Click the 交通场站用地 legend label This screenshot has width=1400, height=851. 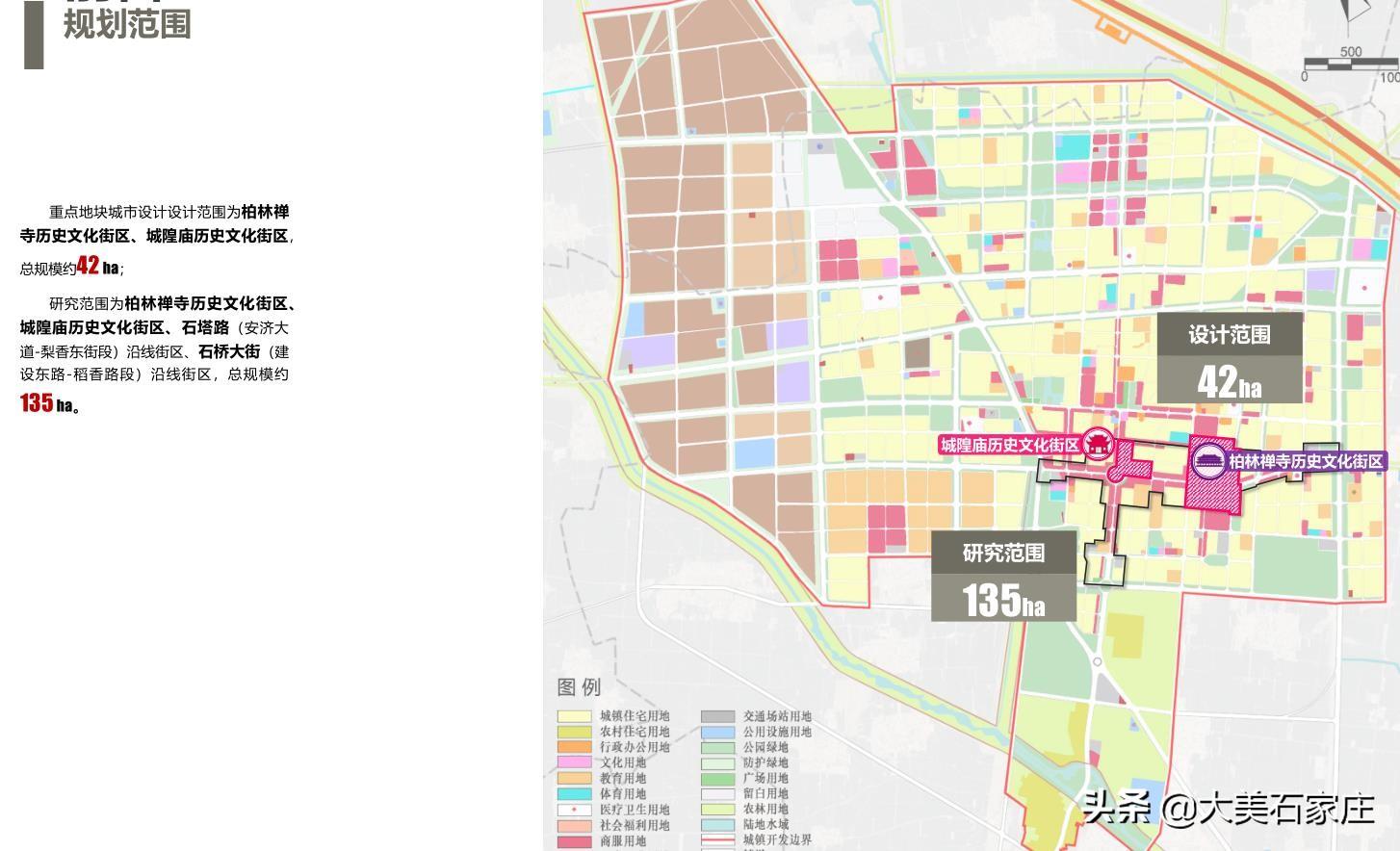(777, 716)
